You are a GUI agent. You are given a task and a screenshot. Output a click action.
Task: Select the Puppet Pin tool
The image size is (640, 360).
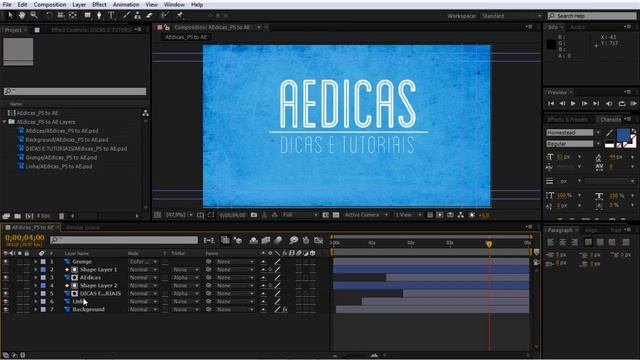(179, 16)
